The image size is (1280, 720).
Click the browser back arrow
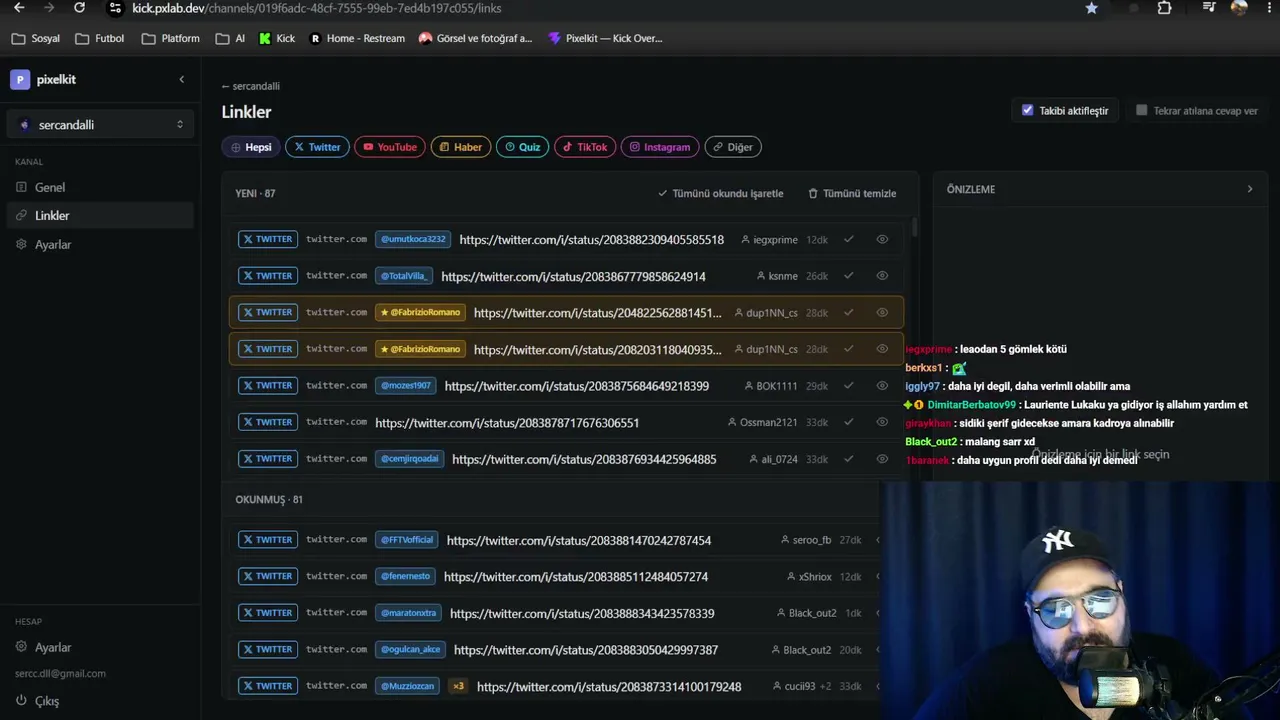pyautogui.click(x=18, y=8)
